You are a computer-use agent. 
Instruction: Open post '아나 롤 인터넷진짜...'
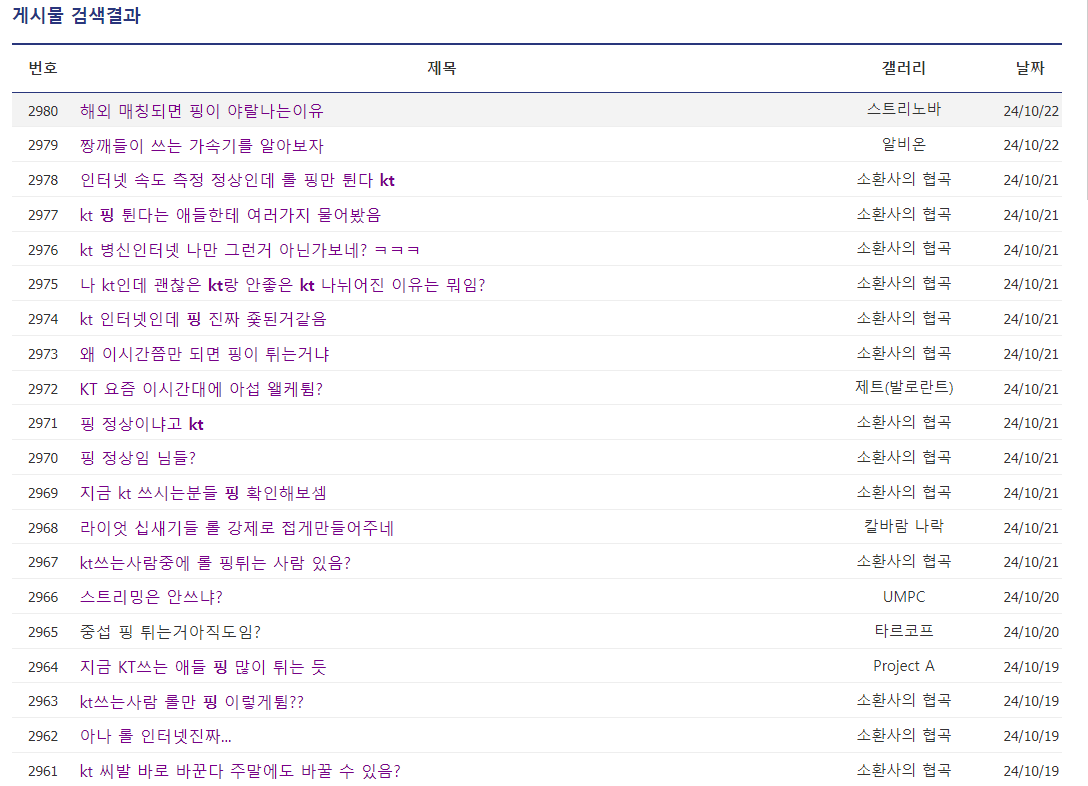pyautogui.click(x=155, y=736)
